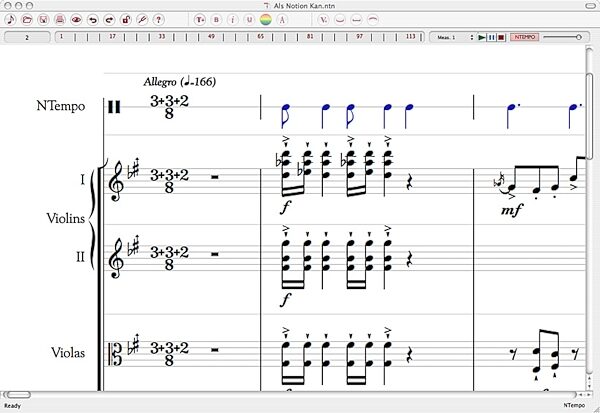
Task: Open help with the question mark icon
Action: tap(159, 20)
